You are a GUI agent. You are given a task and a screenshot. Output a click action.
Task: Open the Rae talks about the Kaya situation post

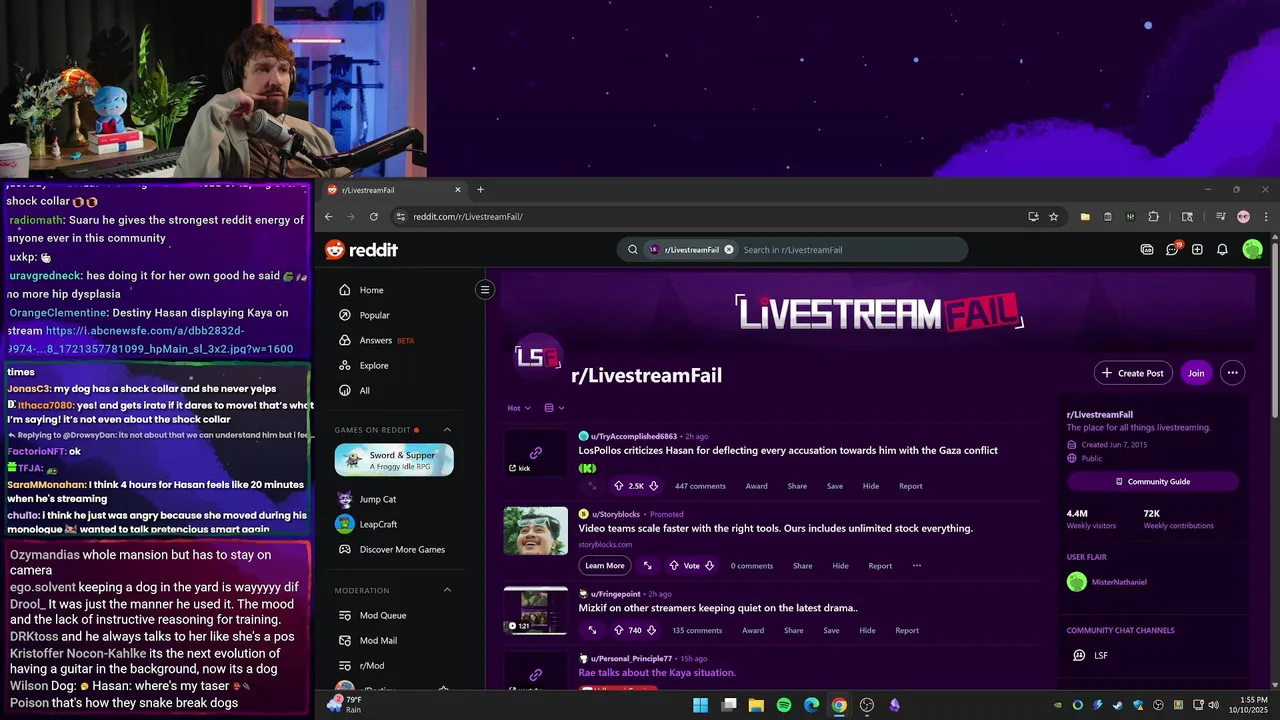(x=657, y=673)
